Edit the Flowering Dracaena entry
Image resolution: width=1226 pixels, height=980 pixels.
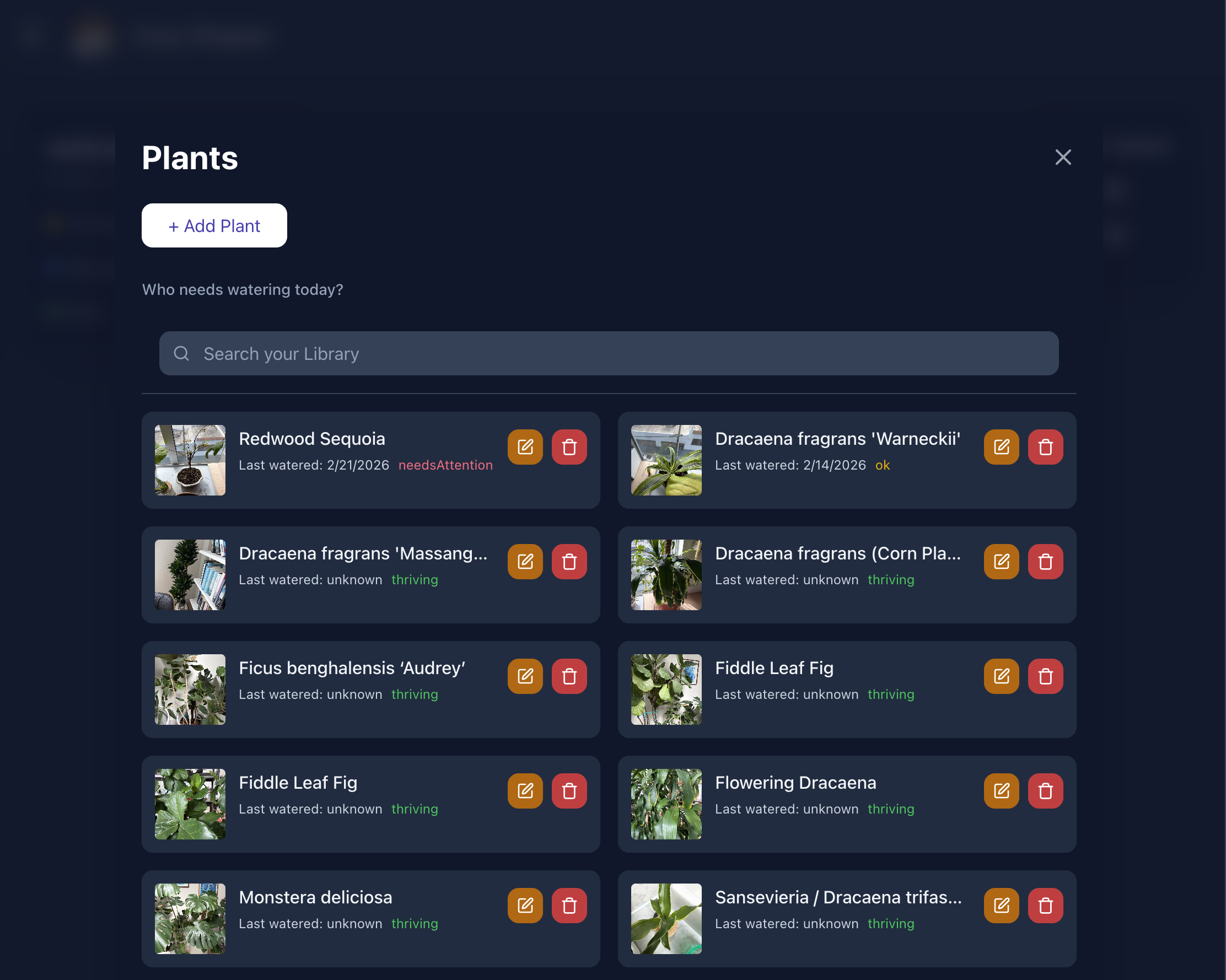point(1002,791)
